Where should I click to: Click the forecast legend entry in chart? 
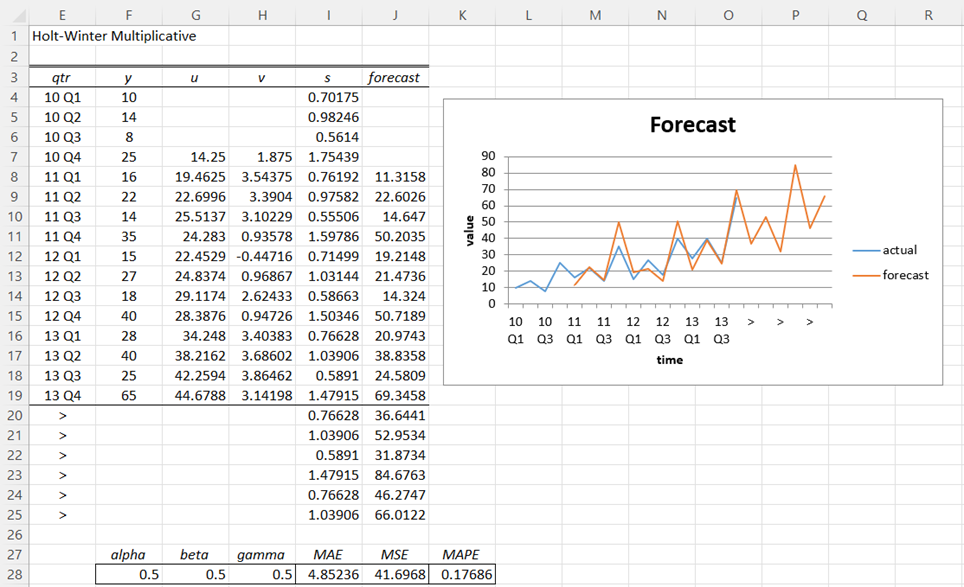coord(891,275)
